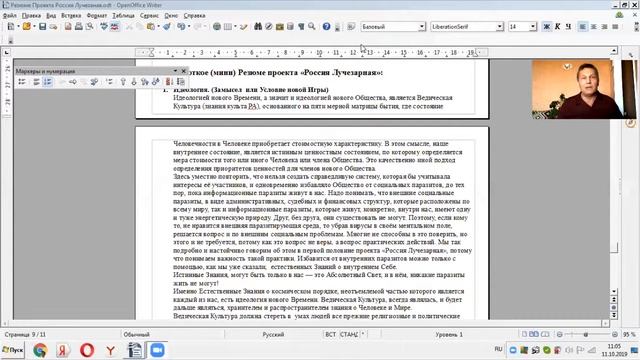The image size is (640, 360).
Task: Open the Справка menu
Action: [194, 16]
